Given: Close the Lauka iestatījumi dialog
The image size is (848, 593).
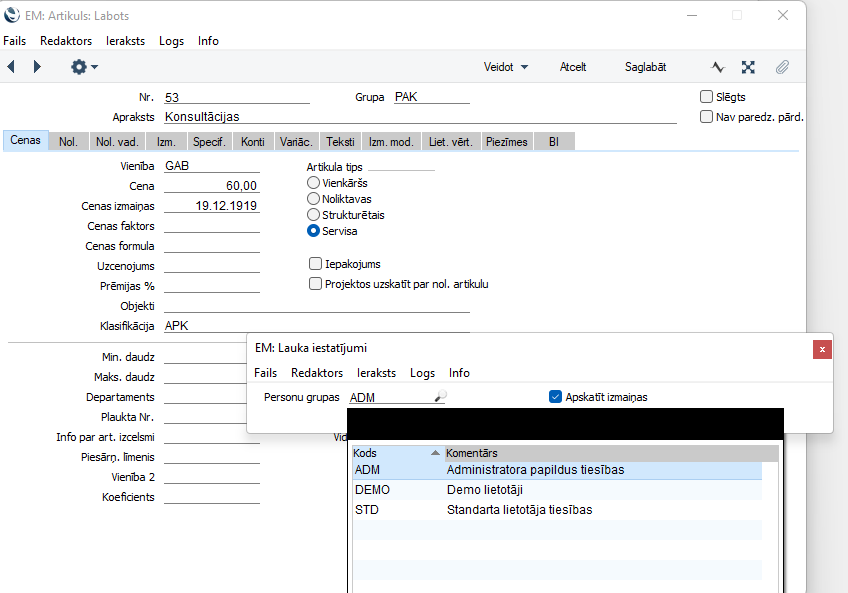Looking at the screenshot, I should (822, 349).
